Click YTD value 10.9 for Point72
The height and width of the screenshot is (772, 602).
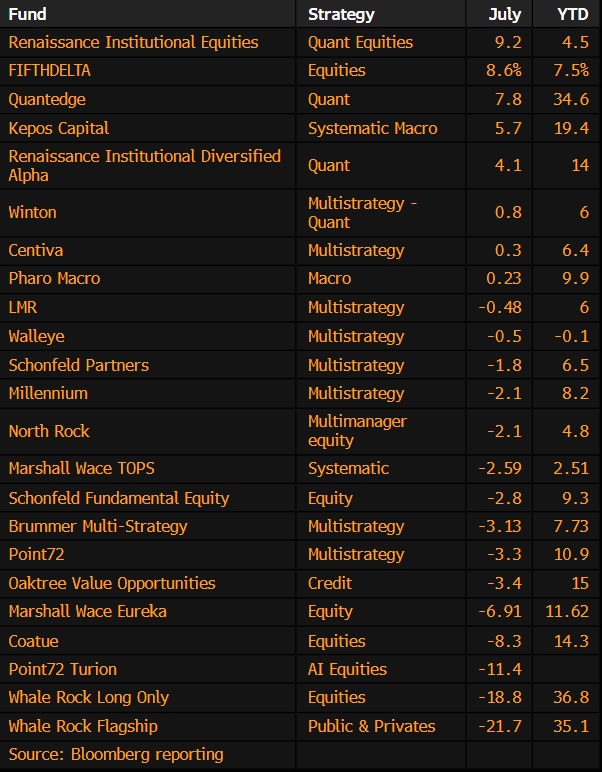(x=571, y=554)
